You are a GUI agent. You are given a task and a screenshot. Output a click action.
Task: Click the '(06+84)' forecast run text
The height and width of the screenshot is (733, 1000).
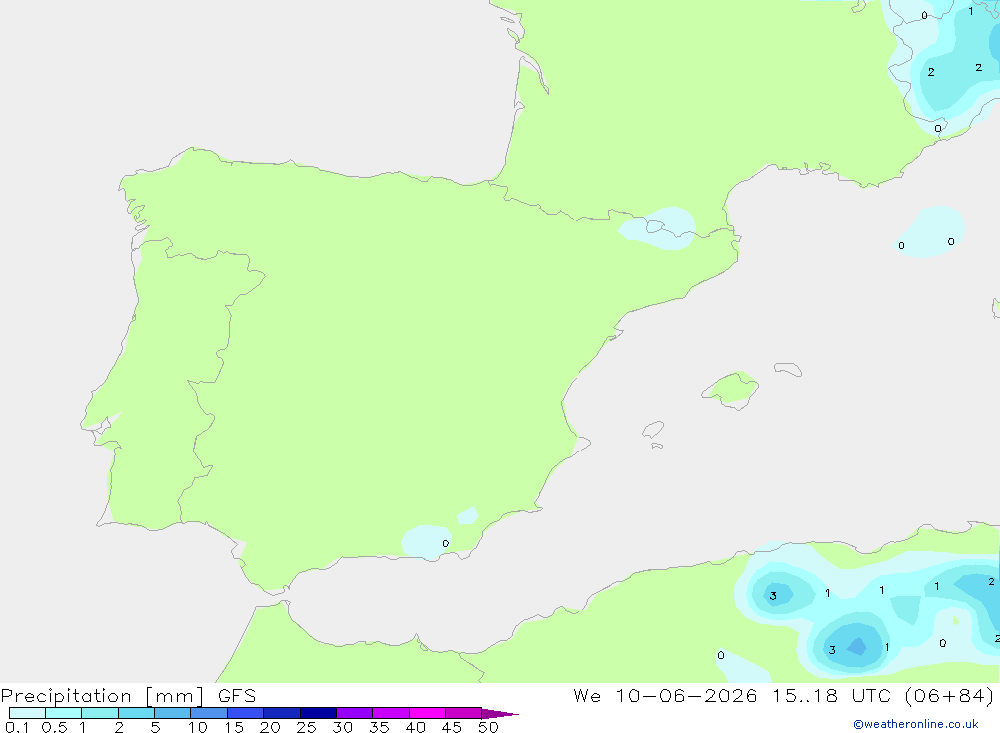pos(949,695)
